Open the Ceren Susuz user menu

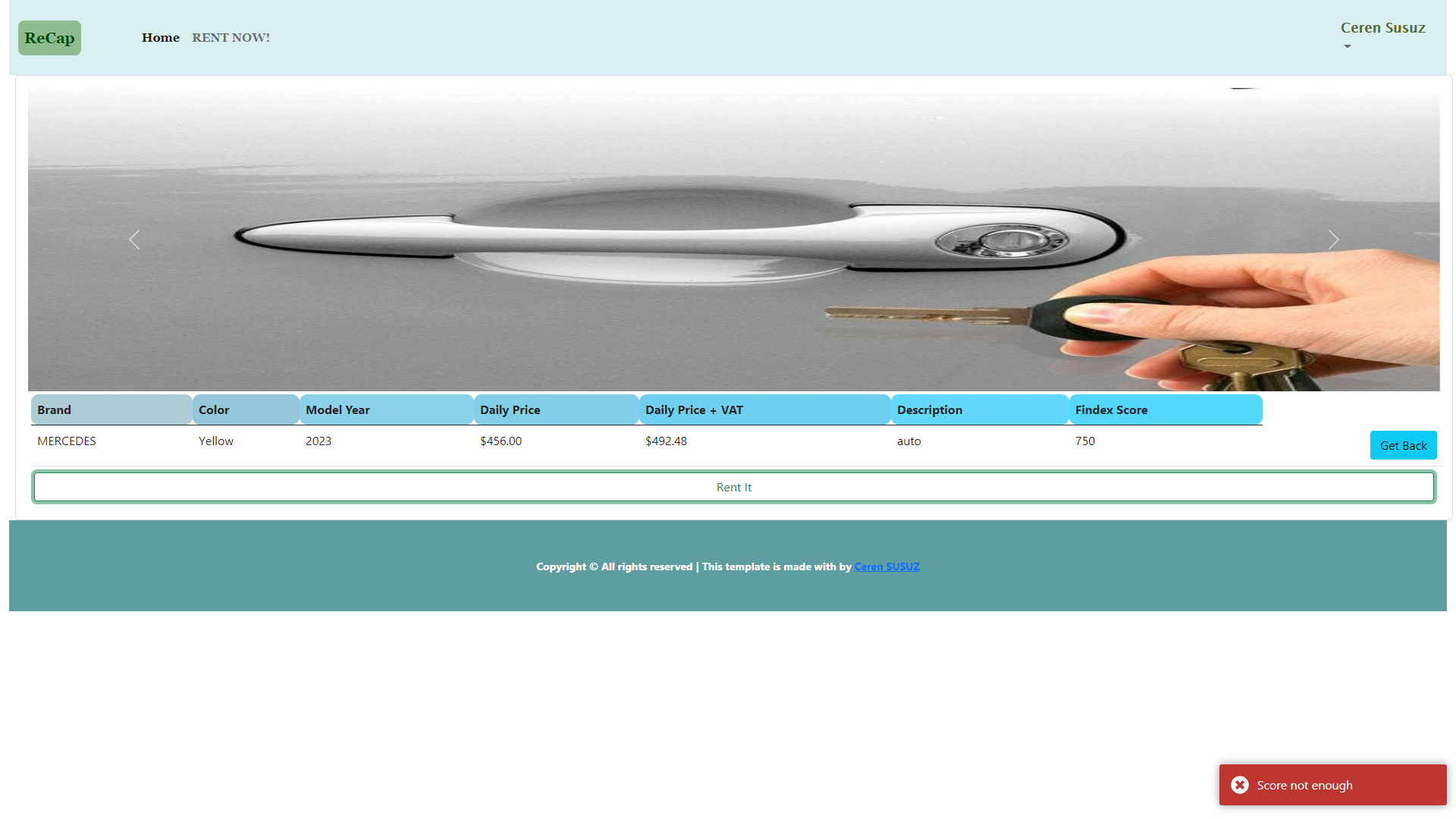(x=1382, y=28)
